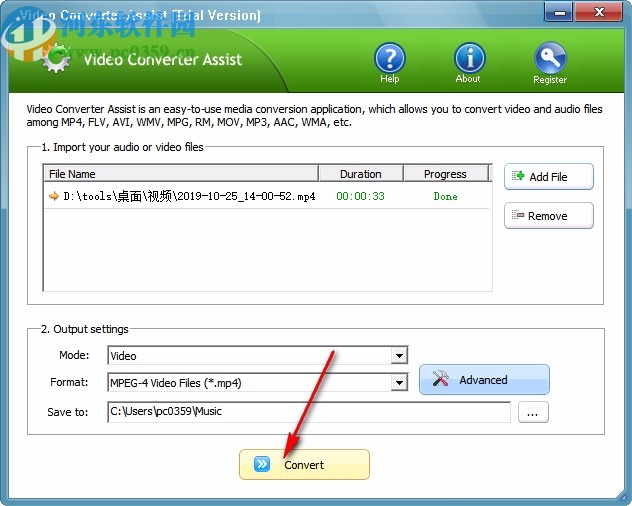Screen dimensions: 632x506
Task: Remove the selected file
Action: 549,215
